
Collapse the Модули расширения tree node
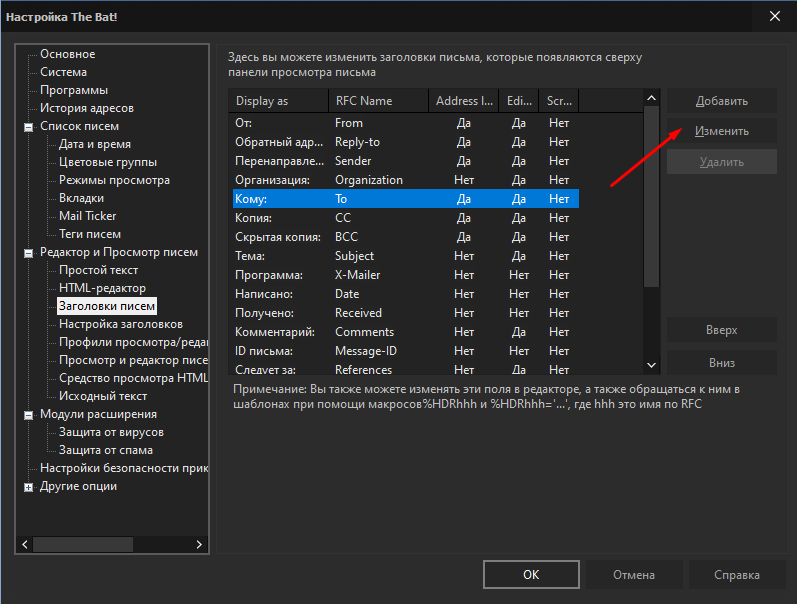(x=28, y=415)
